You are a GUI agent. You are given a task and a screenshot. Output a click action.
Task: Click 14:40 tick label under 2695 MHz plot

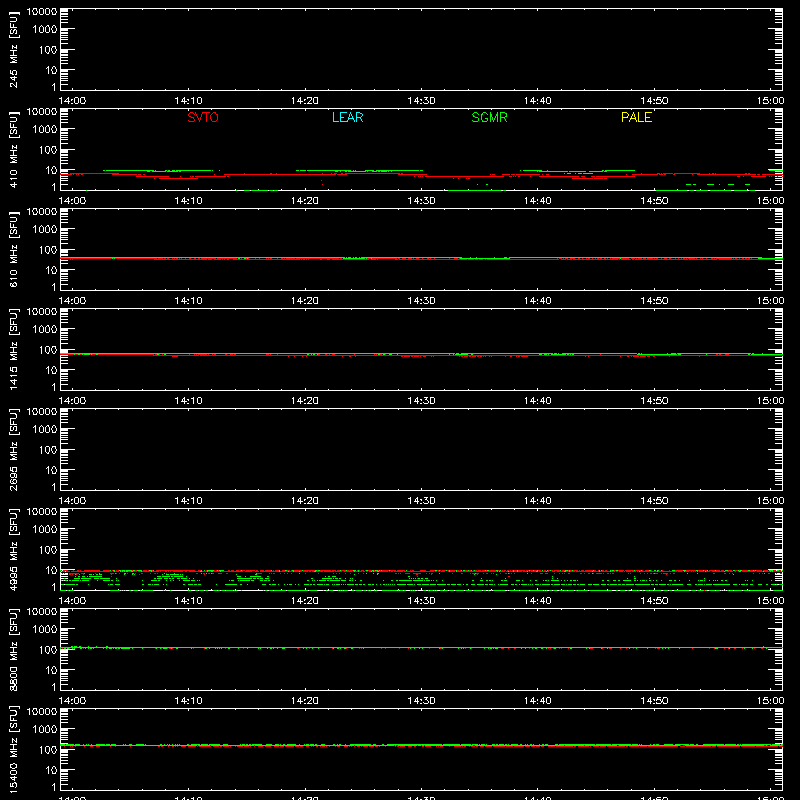[537, 501]
